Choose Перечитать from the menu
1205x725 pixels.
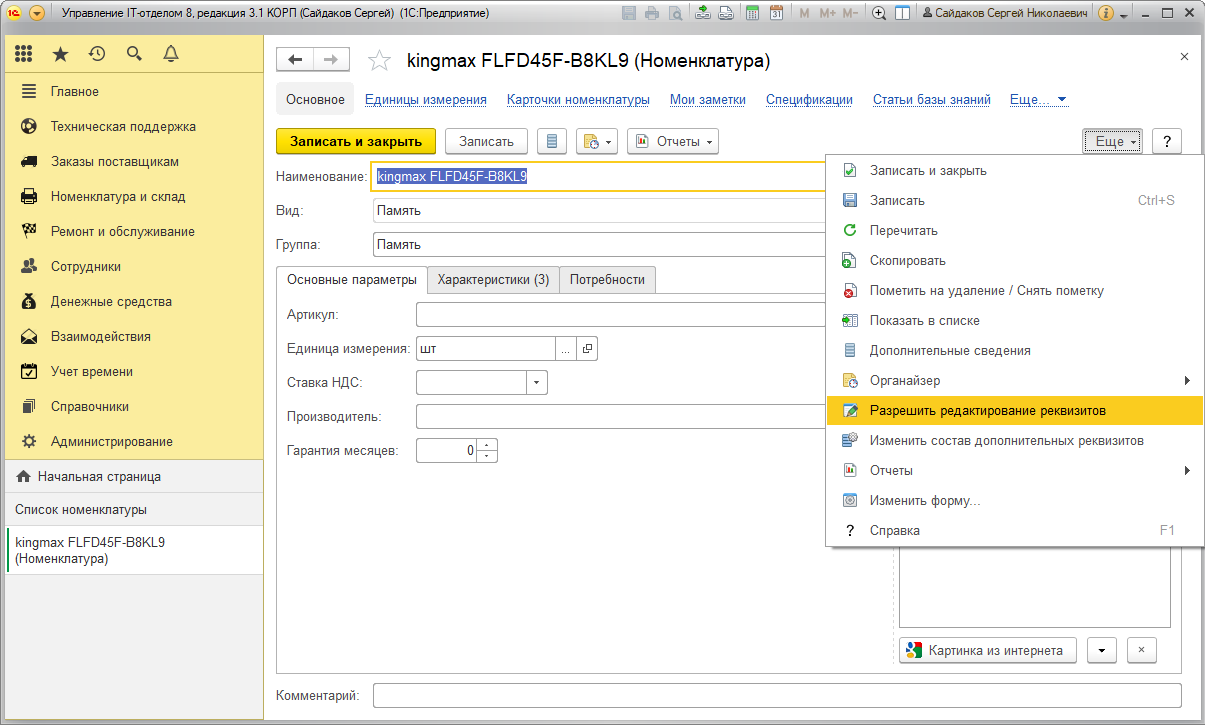[1014, 230]
